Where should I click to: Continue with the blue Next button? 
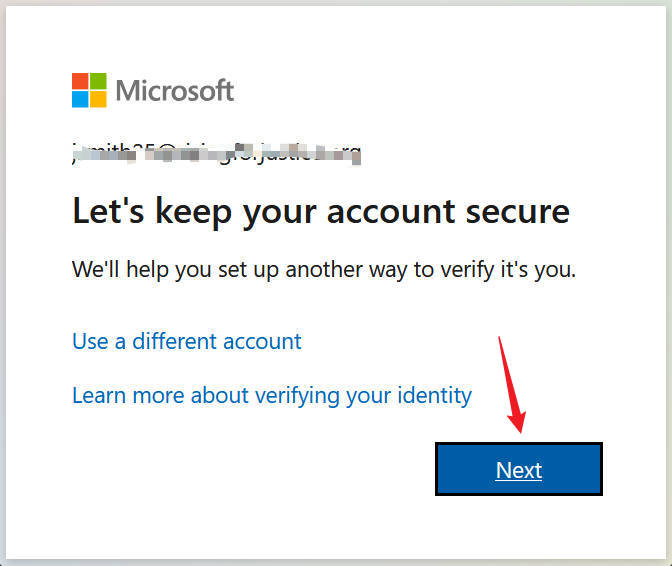(519, 469)
